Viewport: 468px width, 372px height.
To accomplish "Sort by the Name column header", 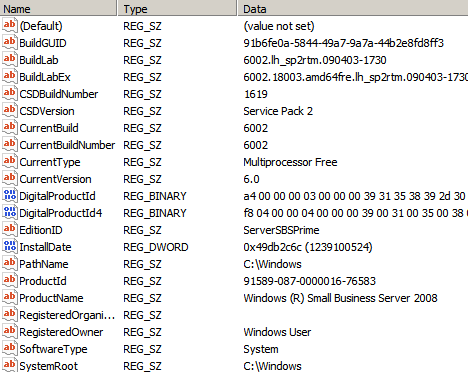I will tap(59, 8).
